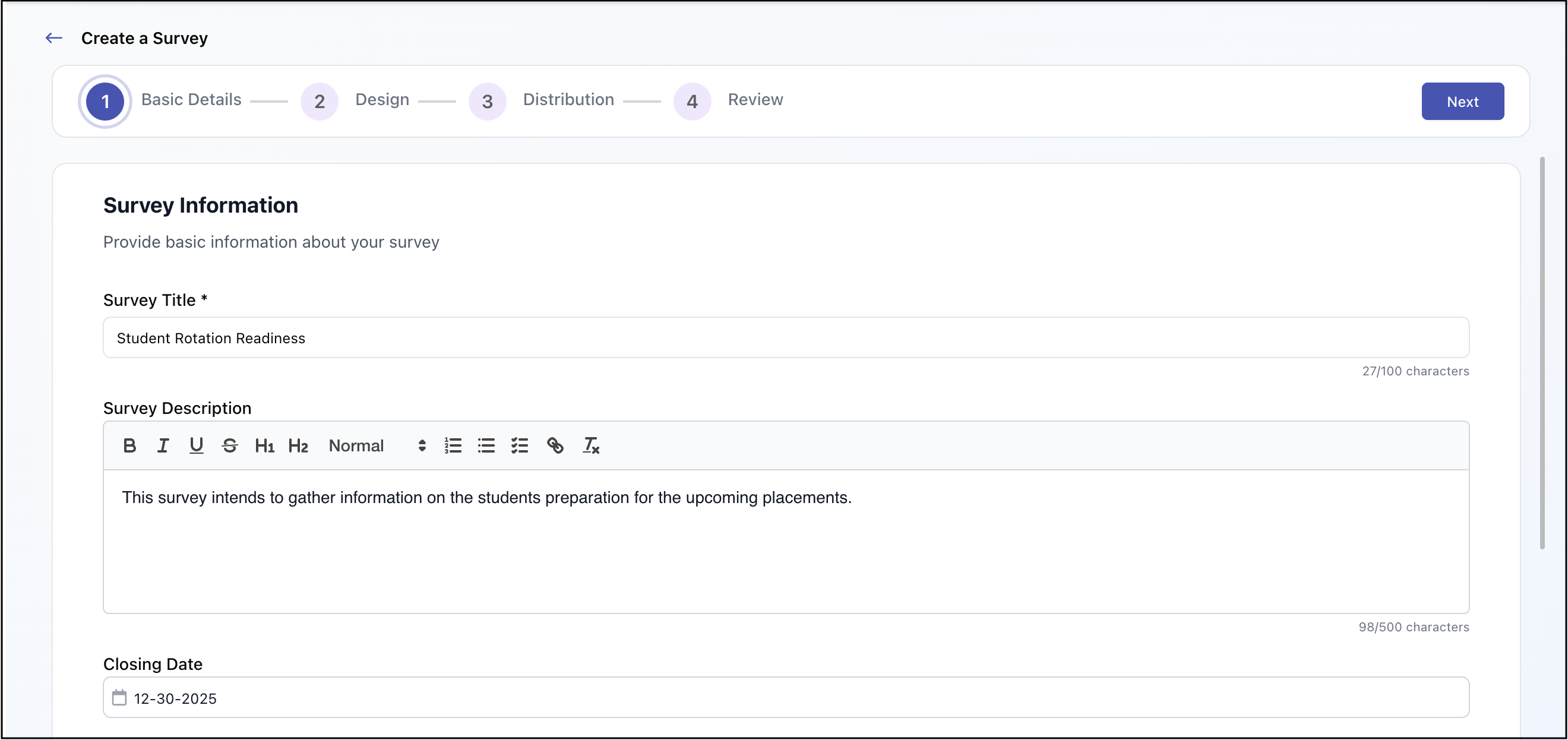The width and height of the screenshot is (1568, 740).
Task: Click the page's vertical scrollbar
Action: tap(1542, 353)
